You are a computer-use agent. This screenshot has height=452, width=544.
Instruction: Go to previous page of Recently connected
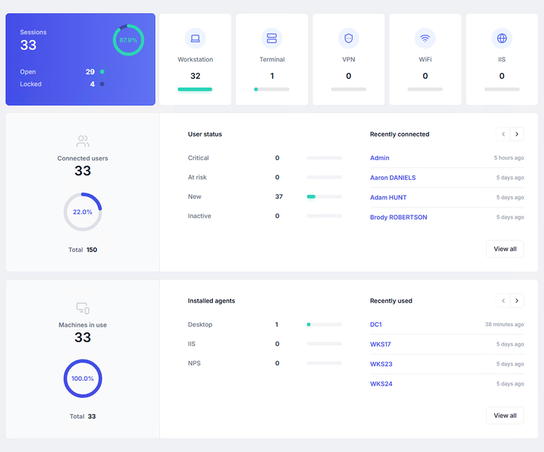(503, 134)
